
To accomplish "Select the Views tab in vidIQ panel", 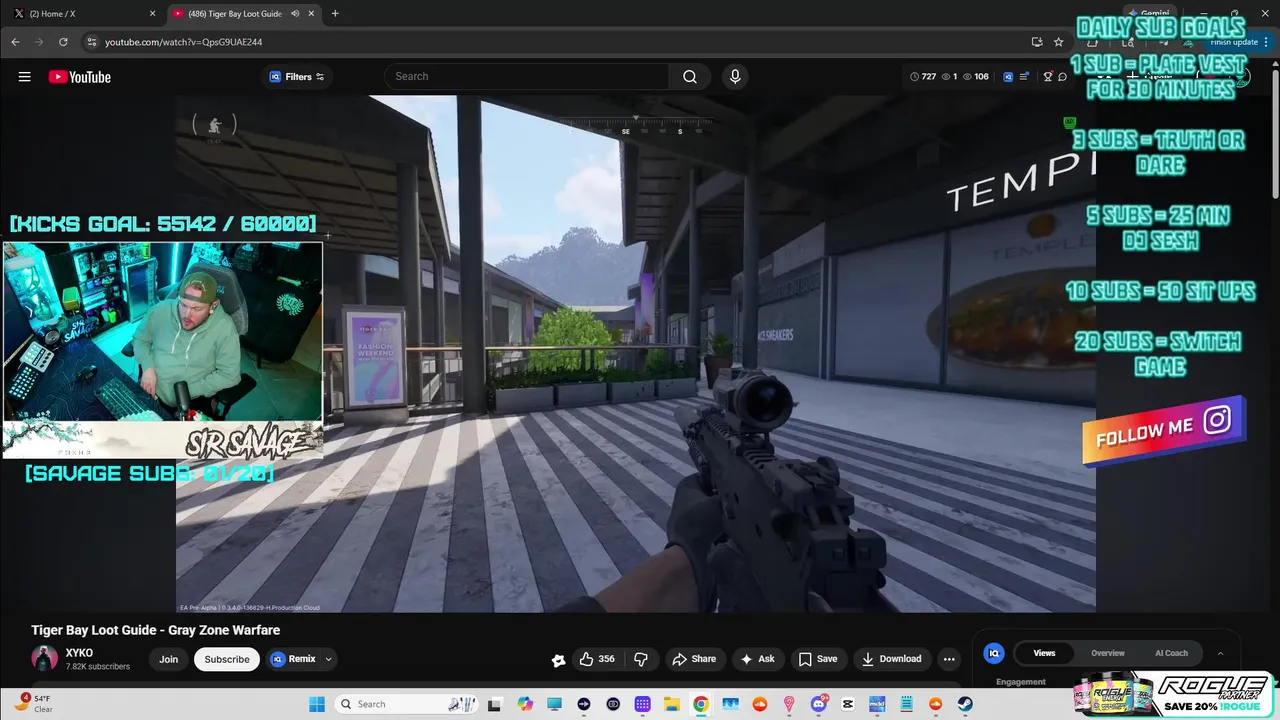I will 1044,653.
